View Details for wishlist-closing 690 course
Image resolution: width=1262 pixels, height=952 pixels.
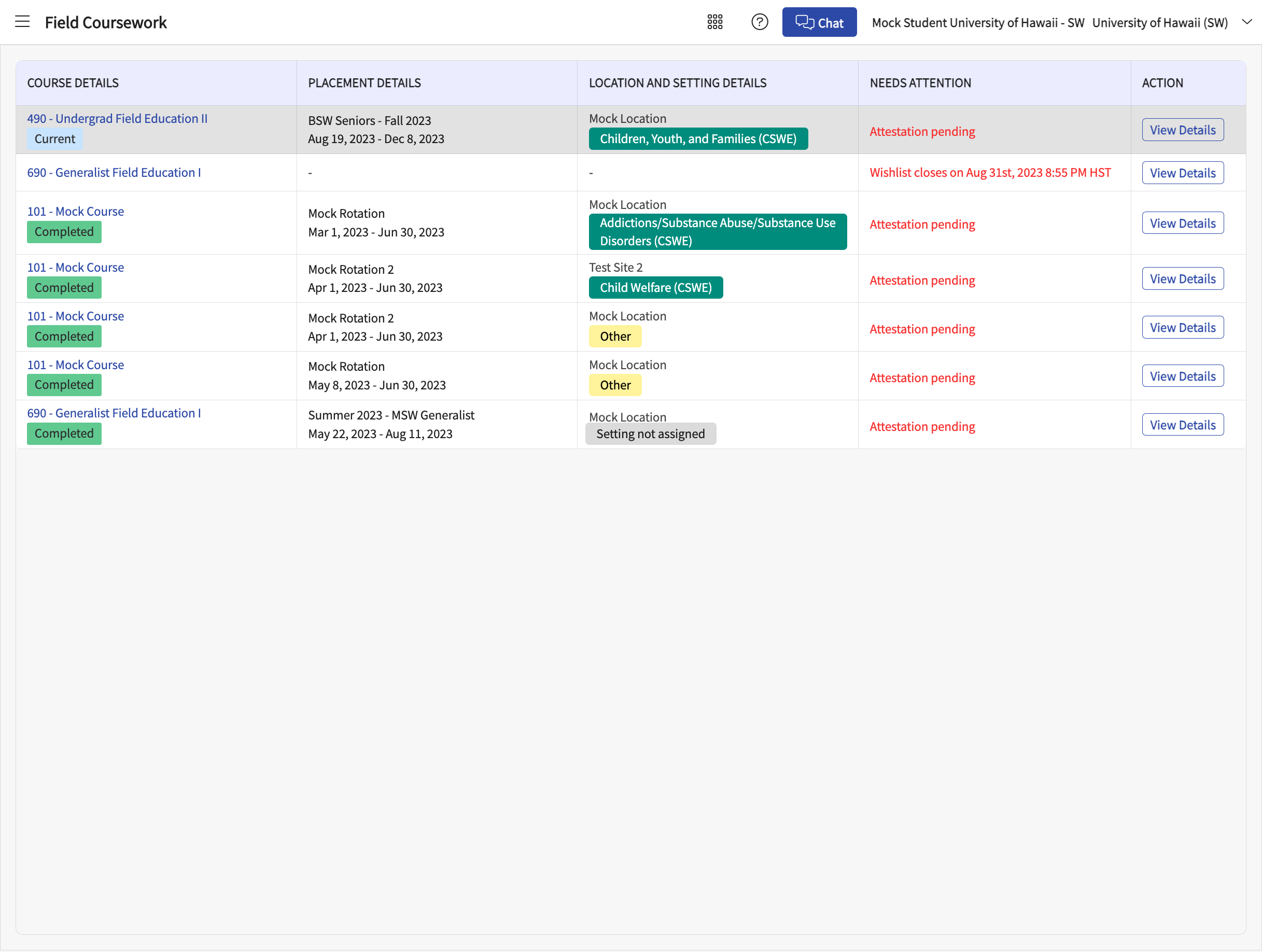[1183, 173]
